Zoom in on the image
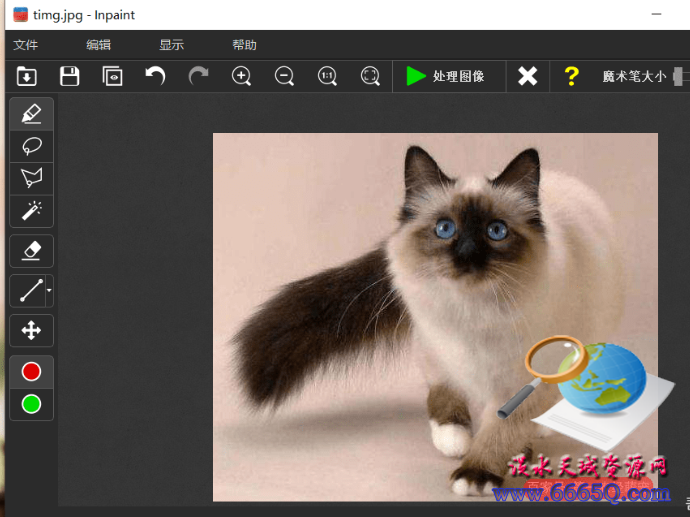690x517 pixels. (x=241, y=76)
